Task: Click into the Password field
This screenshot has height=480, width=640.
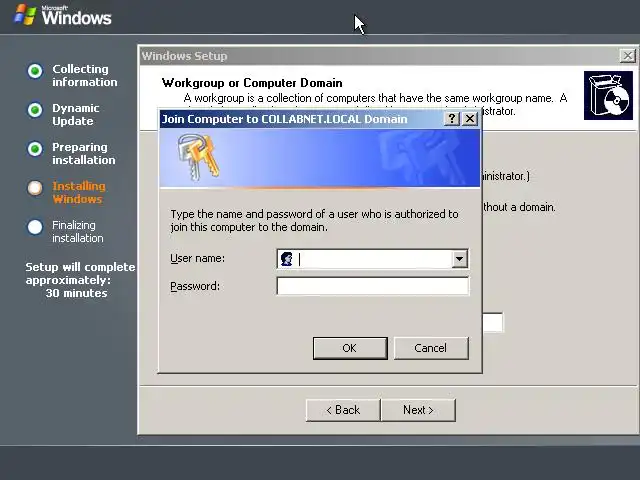Action: click(373, 286)
